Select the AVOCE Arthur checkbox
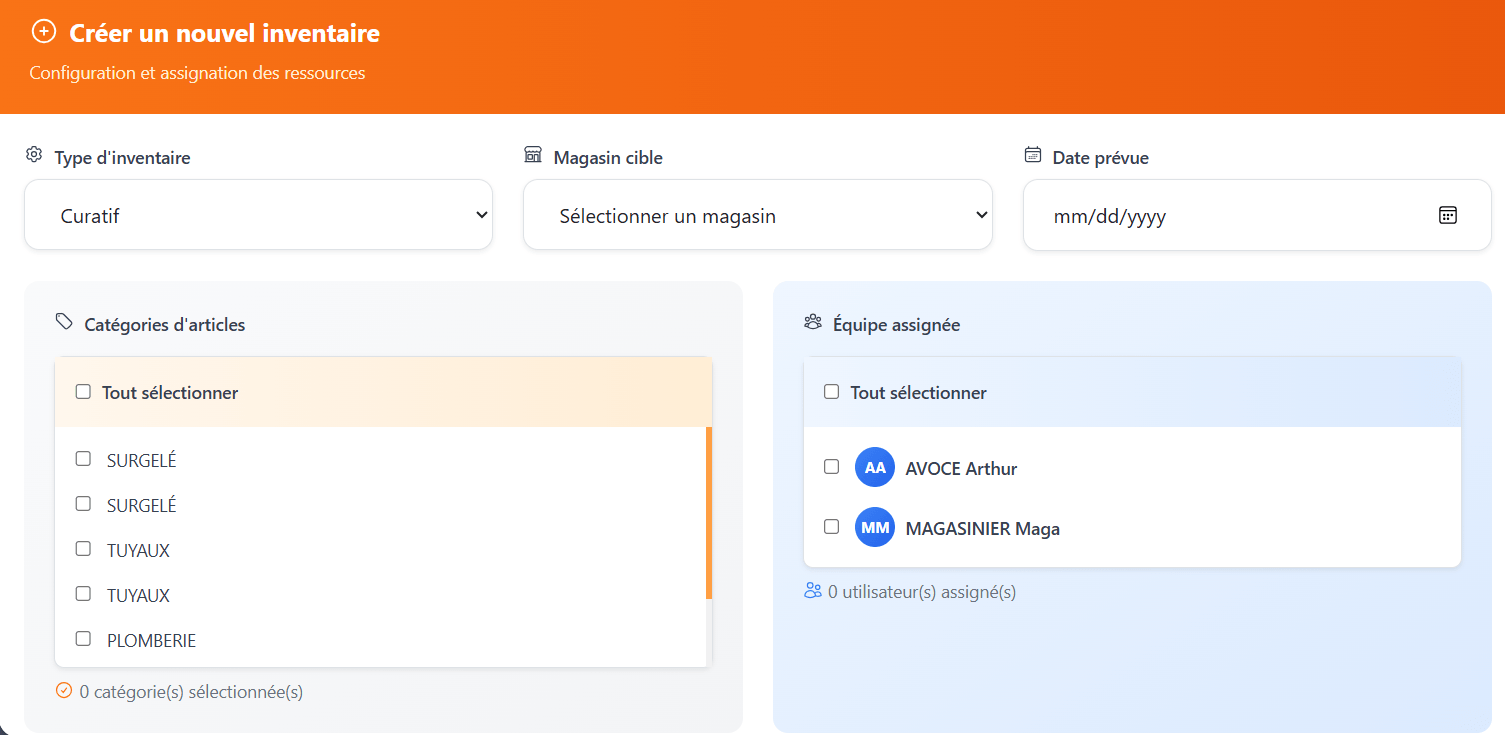This screenshot has width=1505, height=735. (831, 467)
